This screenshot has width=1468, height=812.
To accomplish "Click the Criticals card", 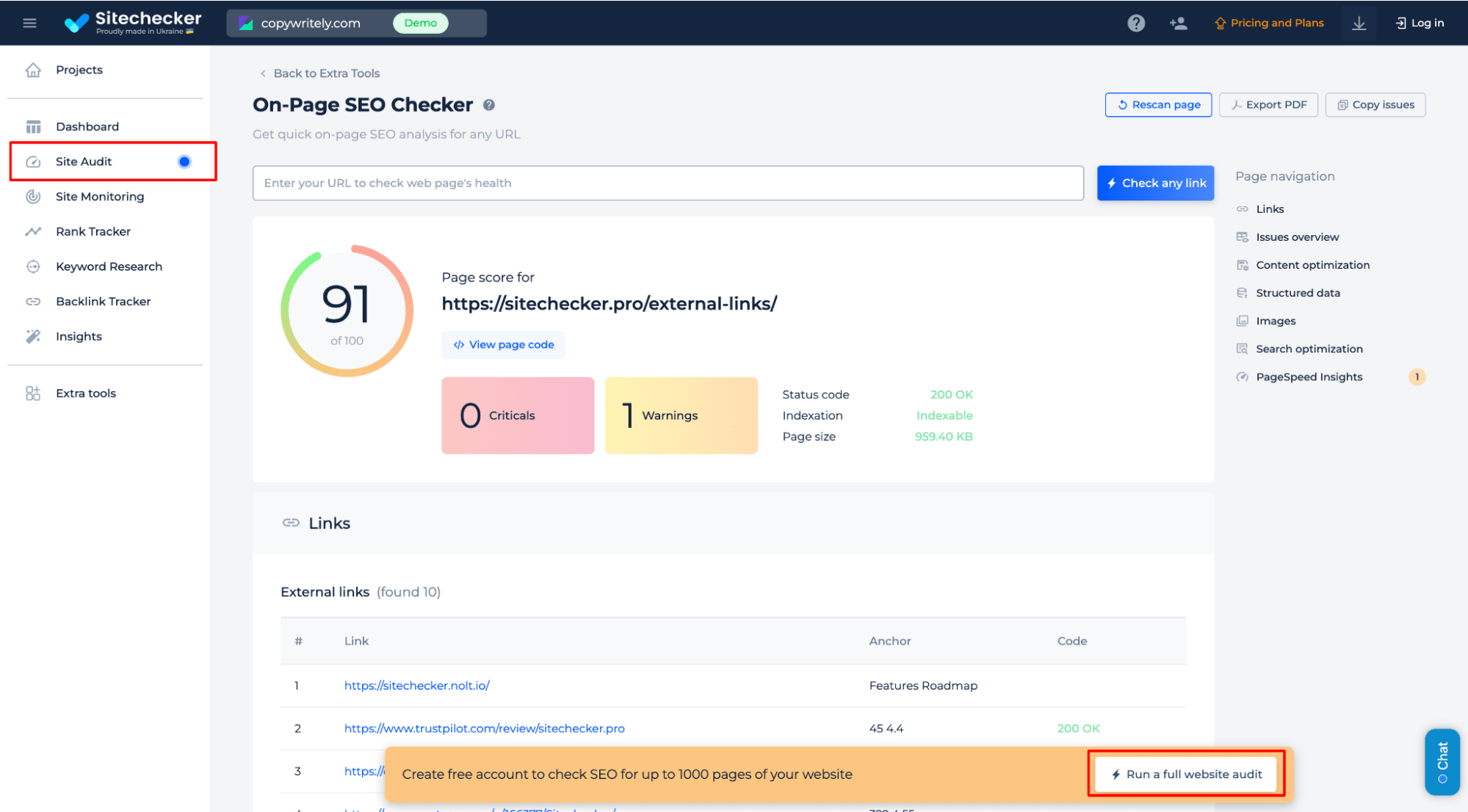I will [518, 416].
